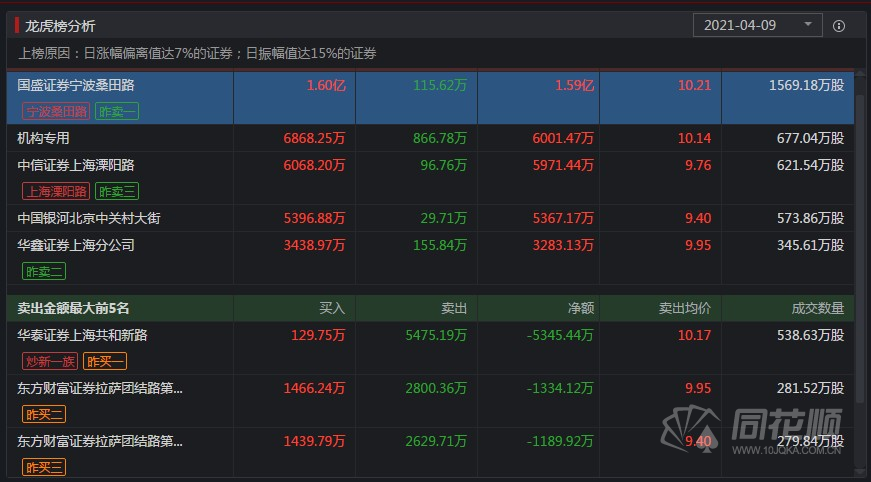Click the 卖出金额最大前5名 section header
The image size is (871, 482).
[73, 308]
